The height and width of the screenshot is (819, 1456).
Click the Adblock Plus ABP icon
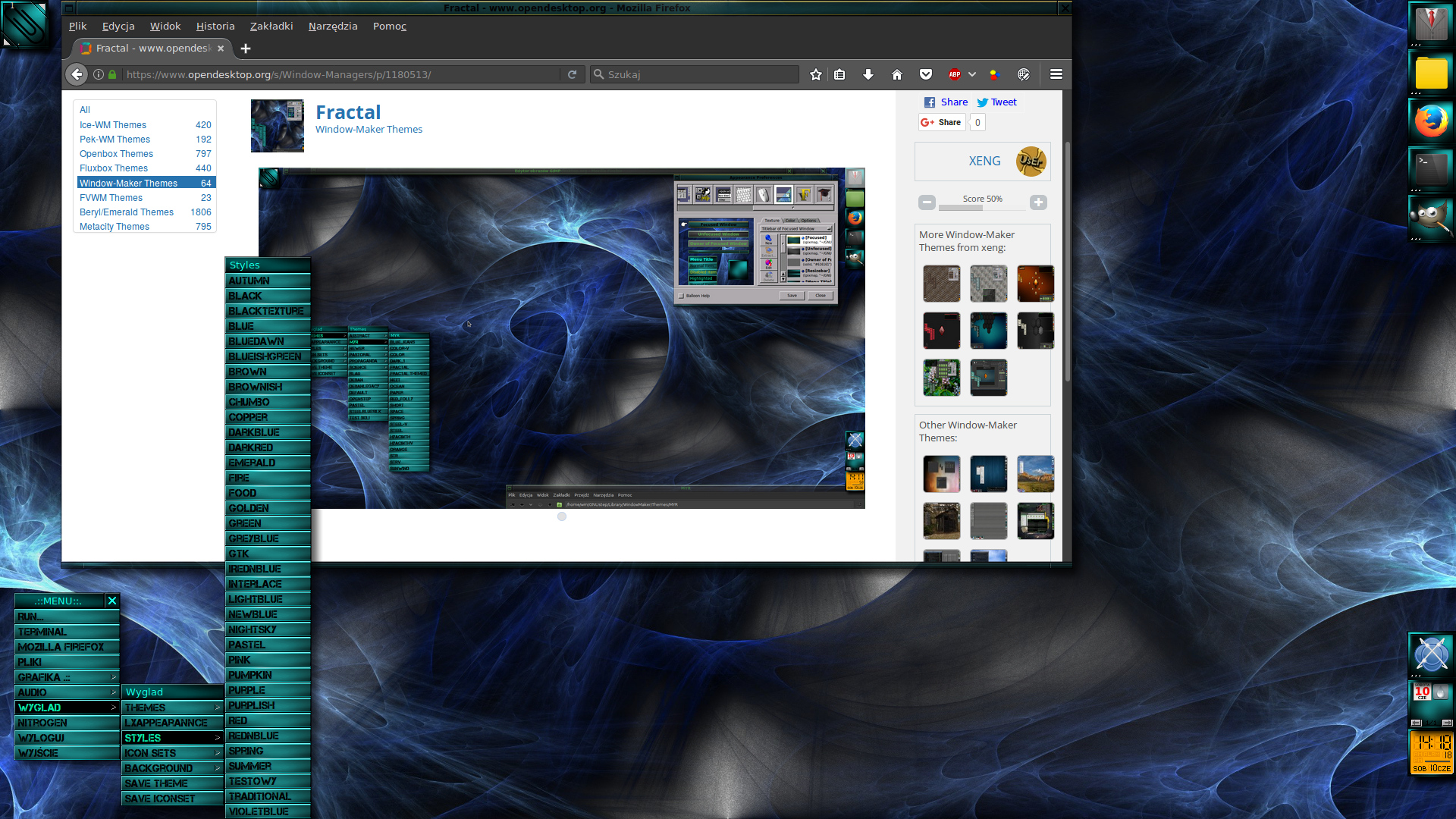pyautogui.click(x=955, y=74)
